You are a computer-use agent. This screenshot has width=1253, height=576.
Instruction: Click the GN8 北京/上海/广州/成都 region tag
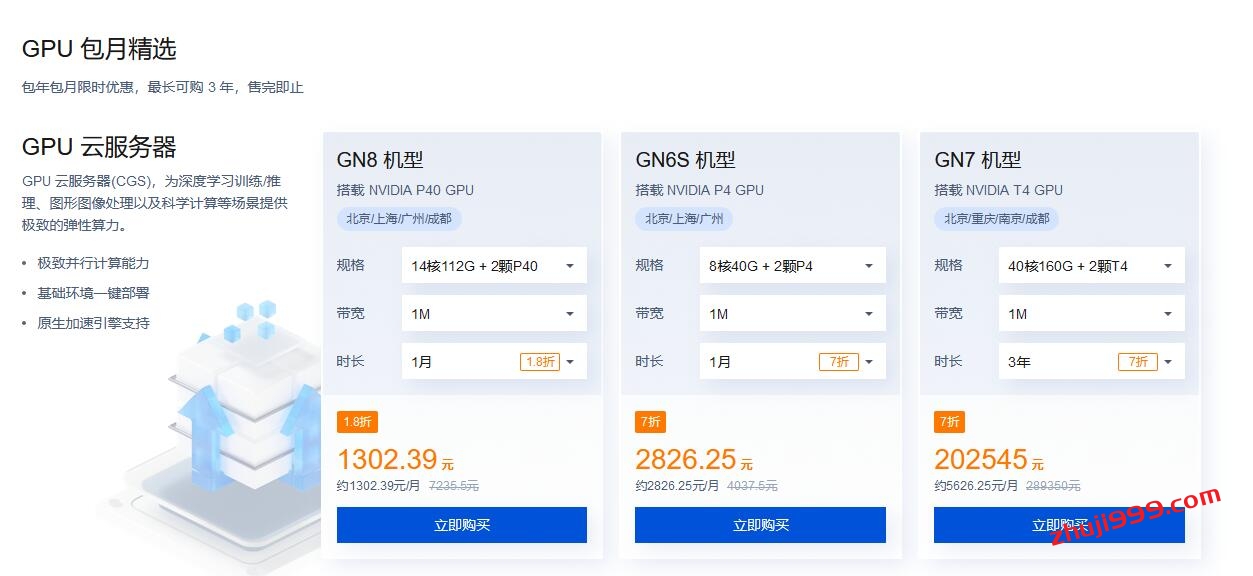coord(398,219)
